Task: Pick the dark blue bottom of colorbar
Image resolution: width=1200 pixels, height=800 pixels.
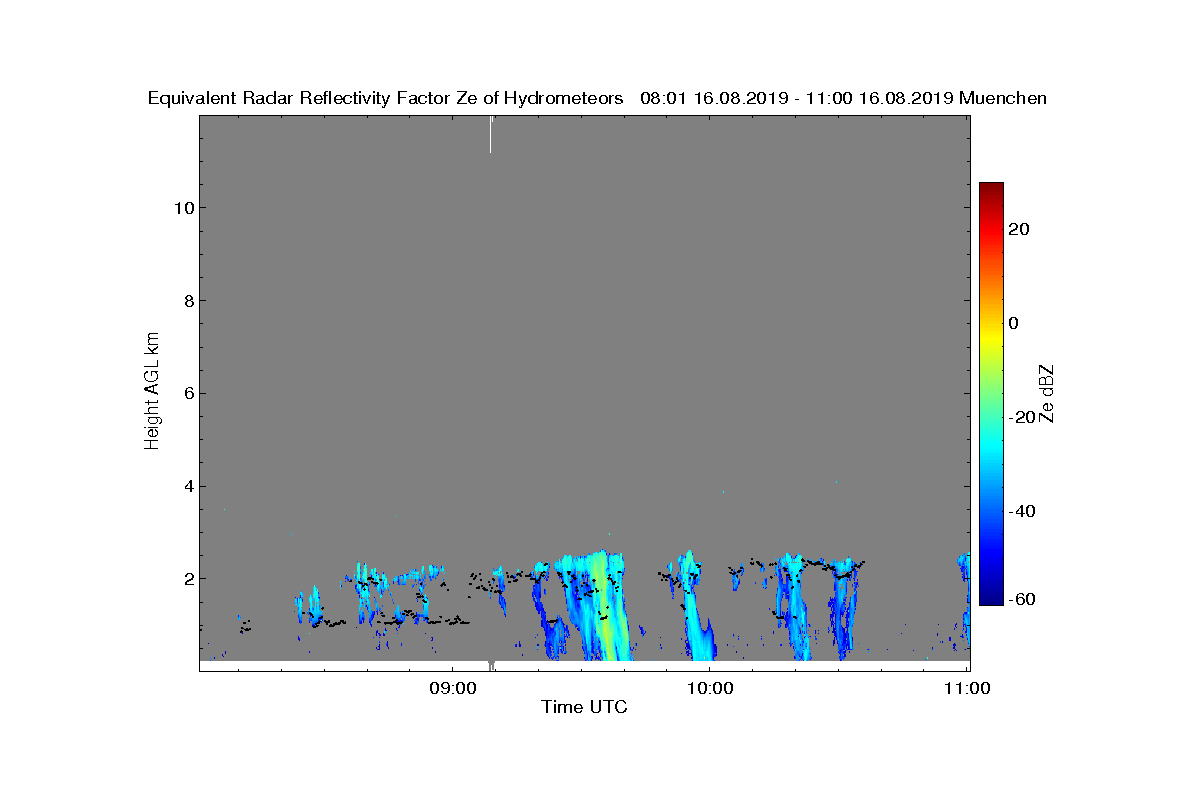Action: click(991, 601)
